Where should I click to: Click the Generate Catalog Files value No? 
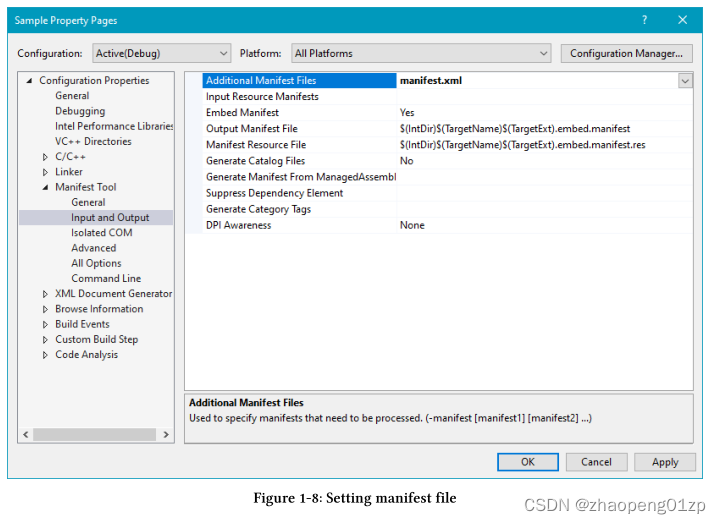pos(406,161)
